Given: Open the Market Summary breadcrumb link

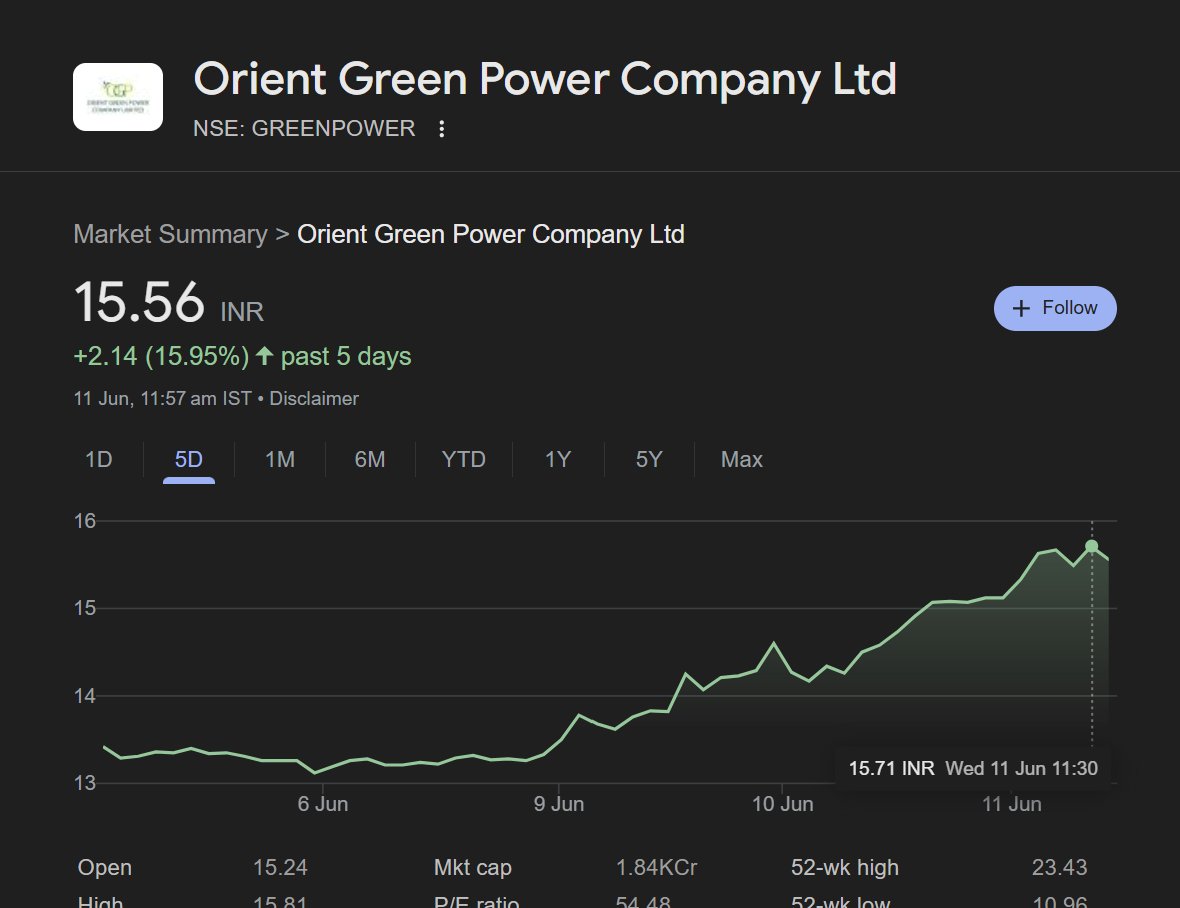Looking at the screenshot, I should 171,234.
